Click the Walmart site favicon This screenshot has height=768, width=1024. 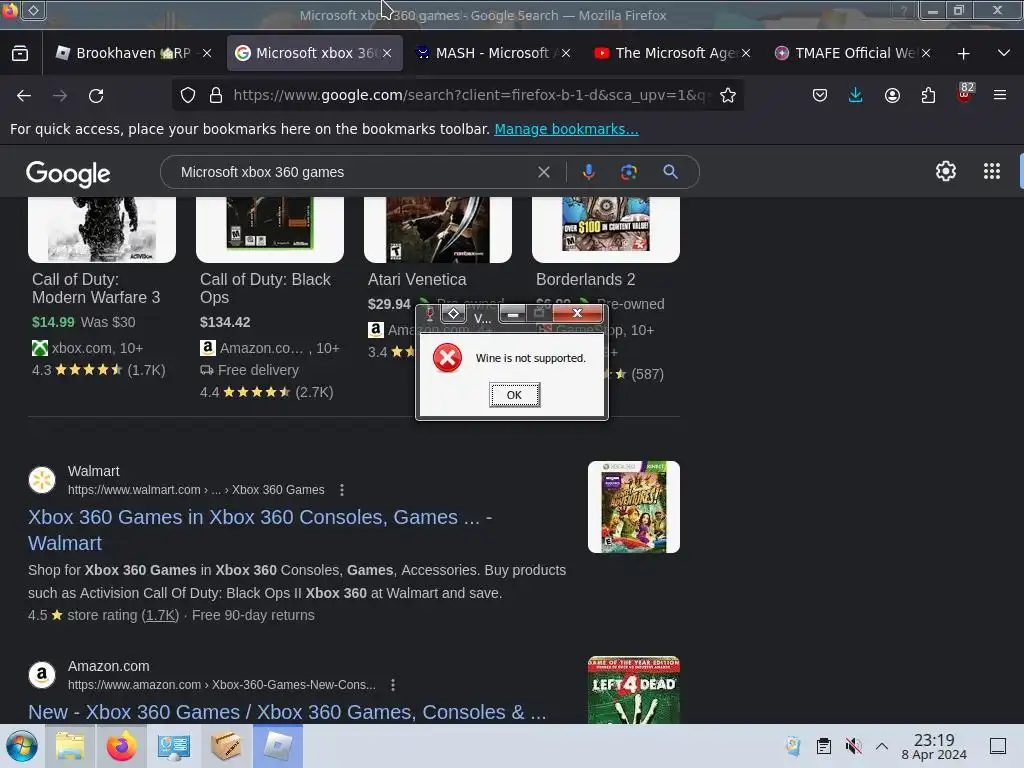42,480
